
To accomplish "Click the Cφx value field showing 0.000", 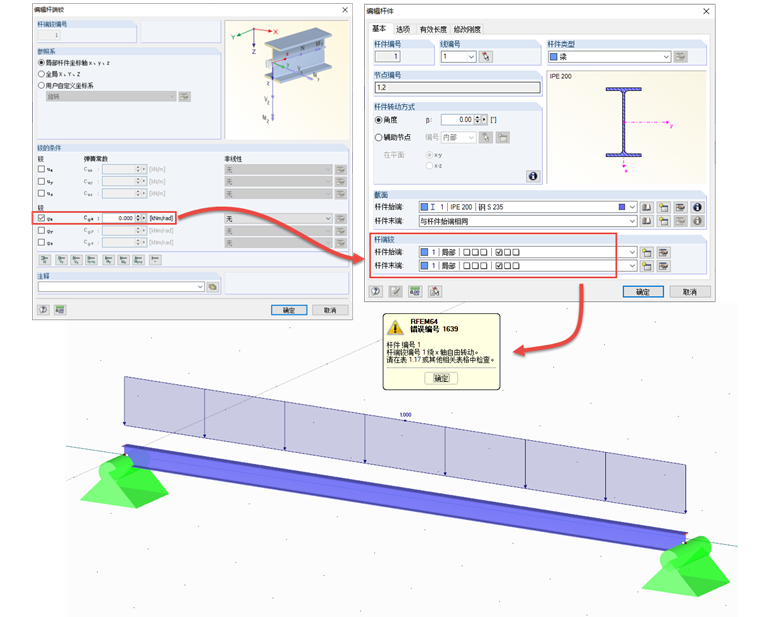I will tap(119, 218).
